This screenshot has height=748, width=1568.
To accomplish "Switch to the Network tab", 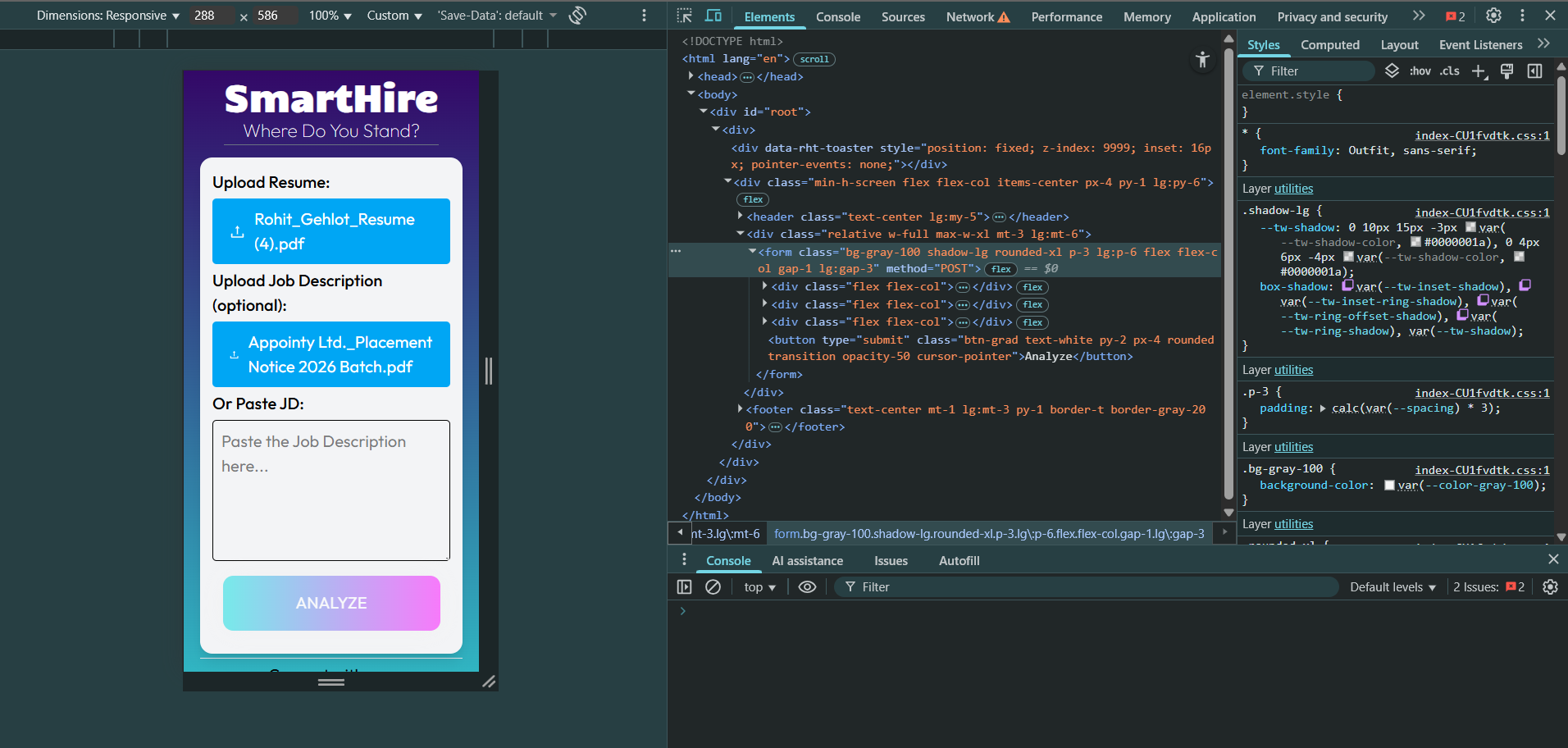I will click(x=978, y=16).
